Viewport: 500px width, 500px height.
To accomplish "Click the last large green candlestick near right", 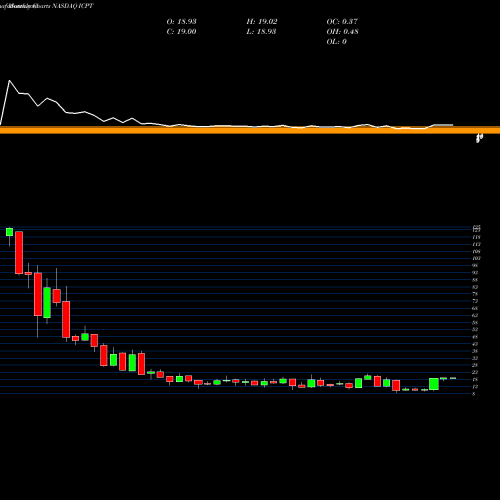I will click(x=434, y=384).
